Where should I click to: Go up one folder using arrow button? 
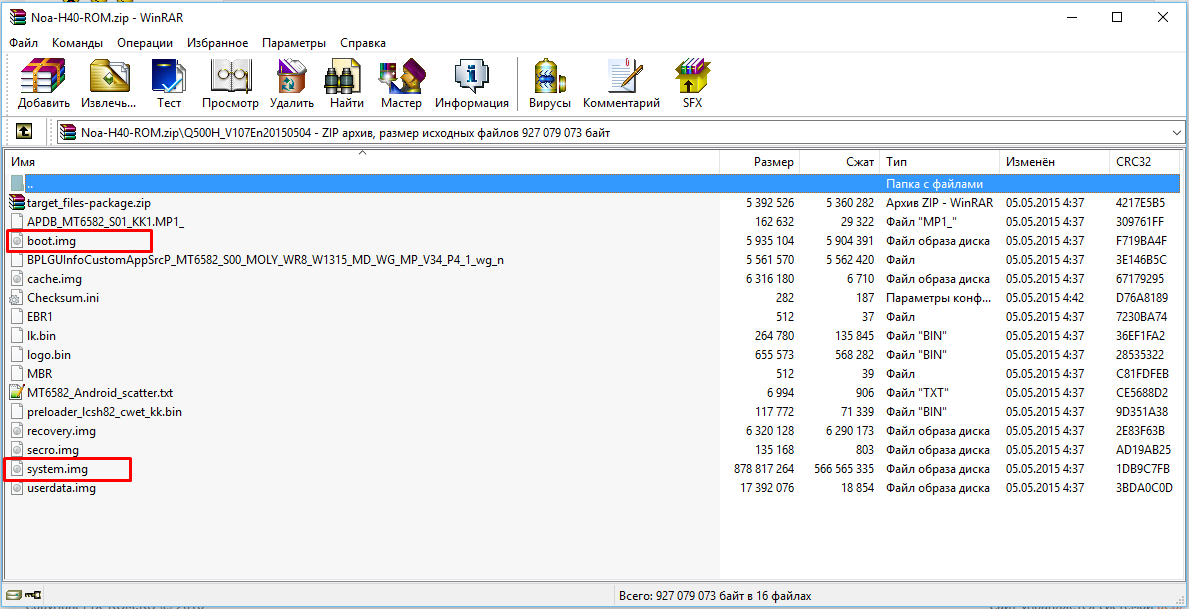[24, 132]
